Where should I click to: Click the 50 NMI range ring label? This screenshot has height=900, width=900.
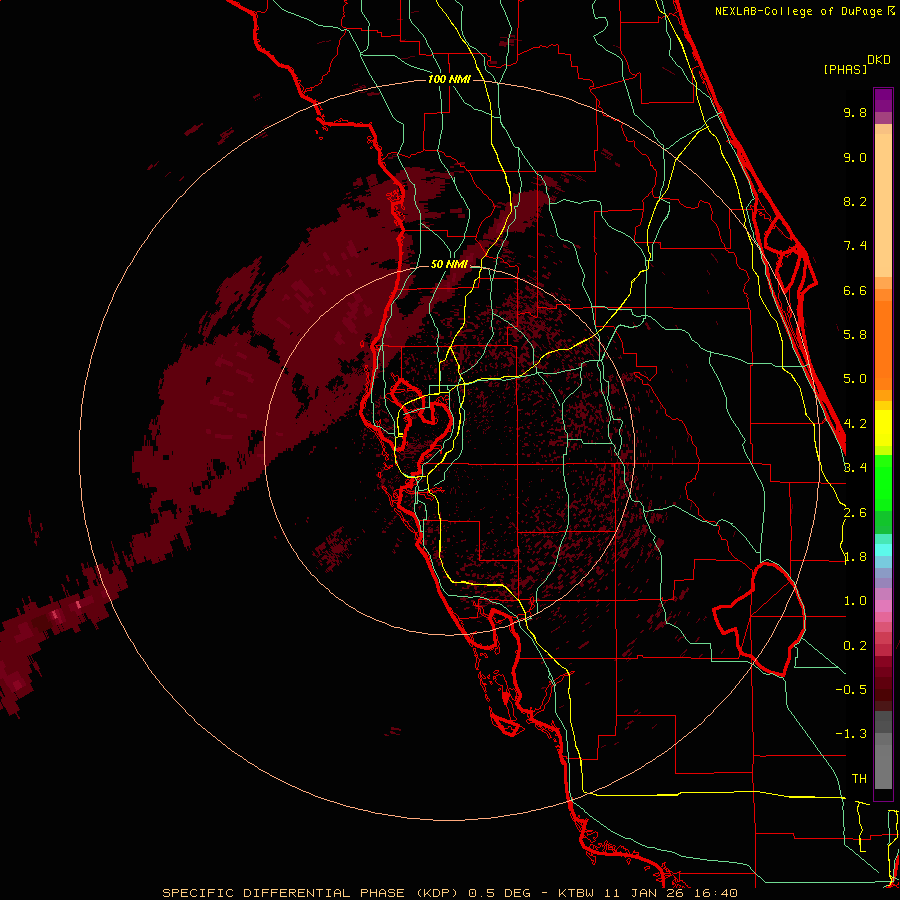[x=449, y=264]
